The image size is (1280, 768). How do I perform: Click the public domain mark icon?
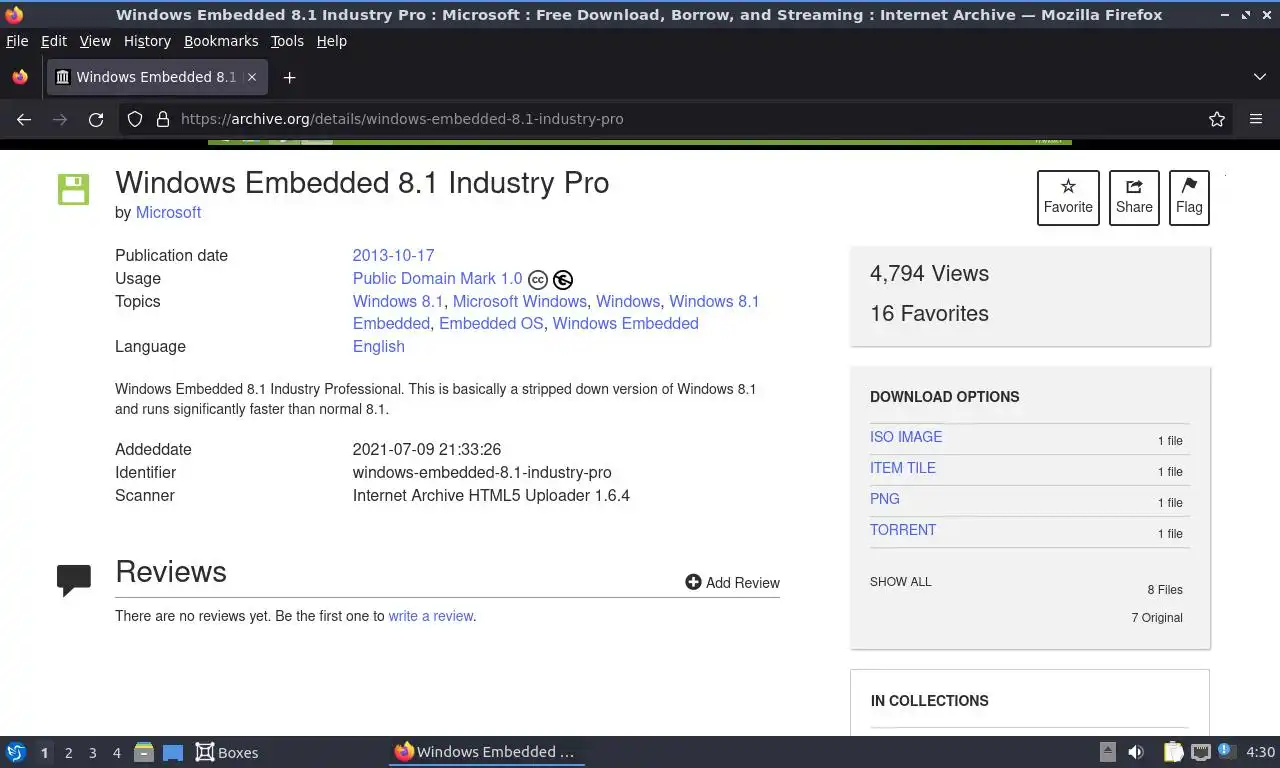click(x=563, y=280)
